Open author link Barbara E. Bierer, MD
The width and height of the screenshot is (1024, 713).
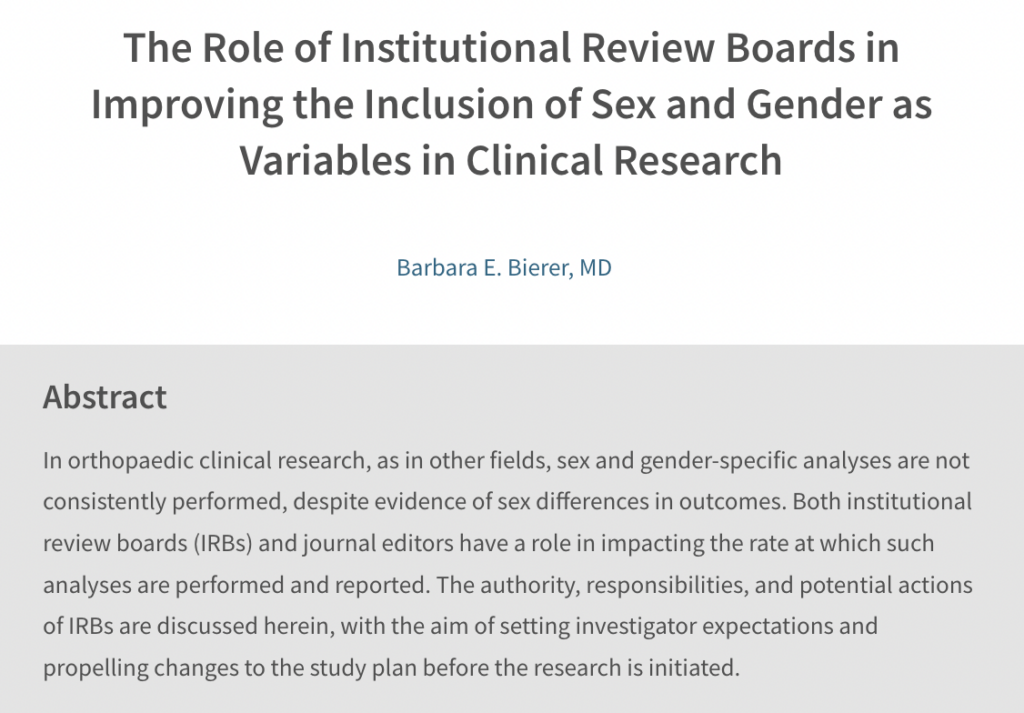coord(504,269)
